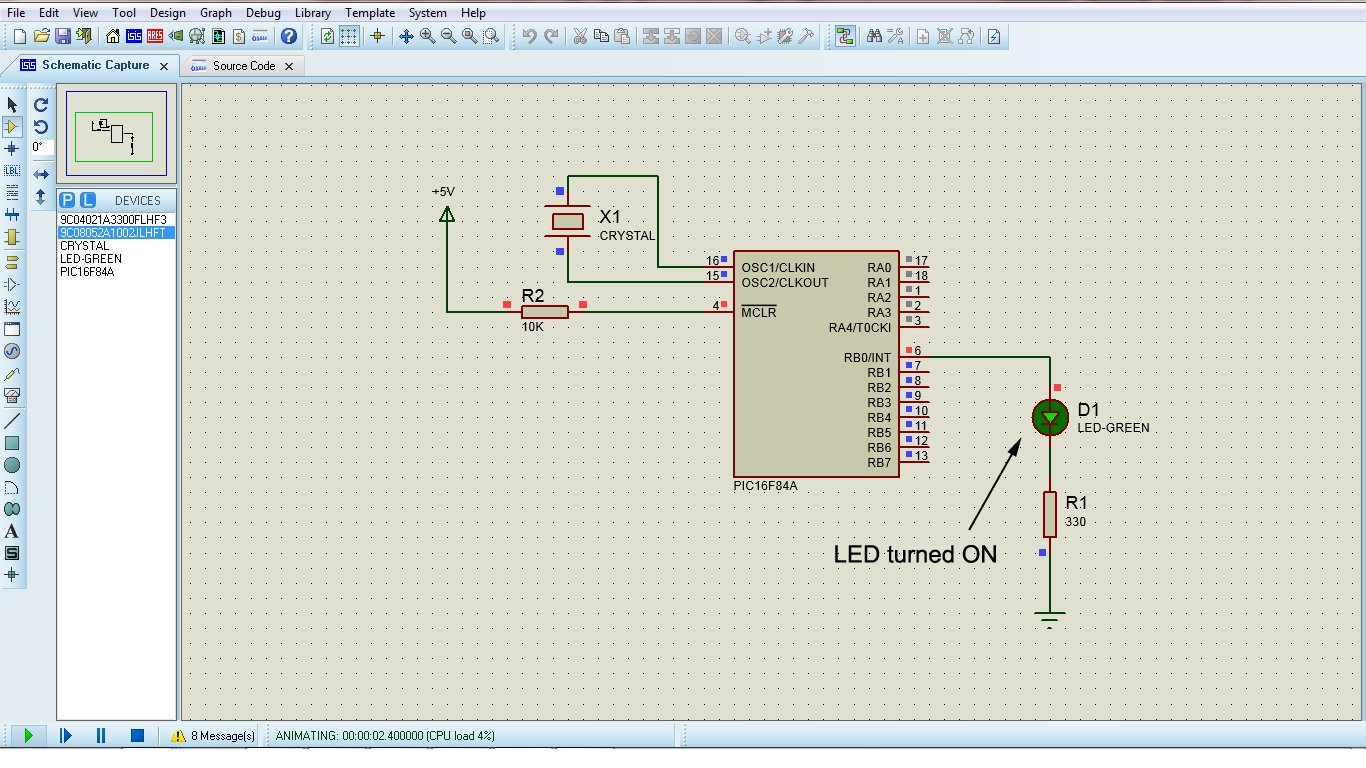
Task: Select CRYSTAL in the devices list
Action: (x=83, y=245)
